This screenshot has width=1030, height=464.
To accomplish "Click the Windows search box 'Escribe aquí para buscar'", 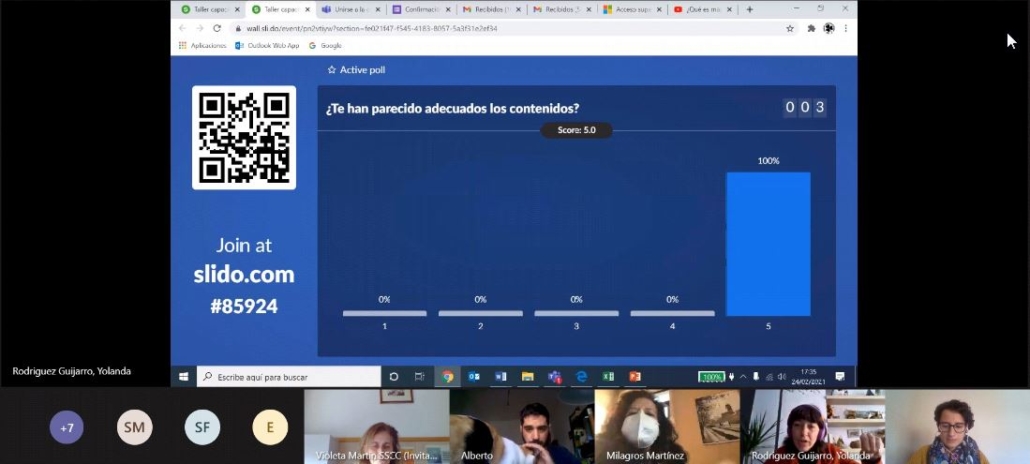I will [288, 377].
